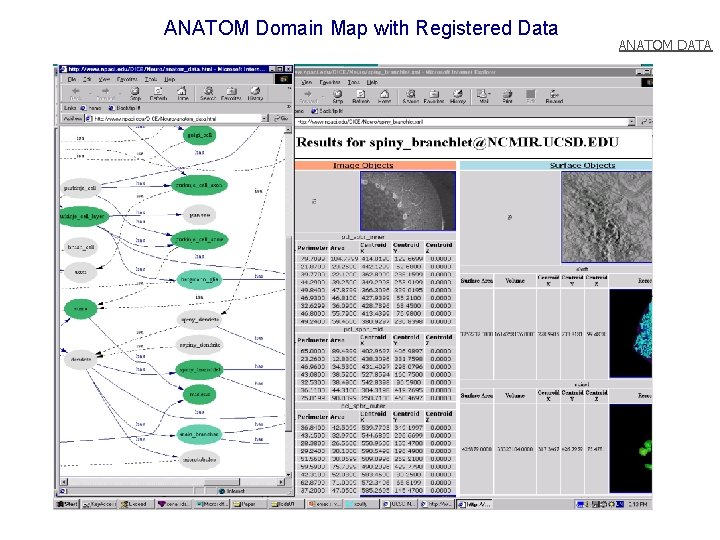Click History icon in left browser toolbar
Viewport: 720px width, 540px height.
(x=255, y=93)
